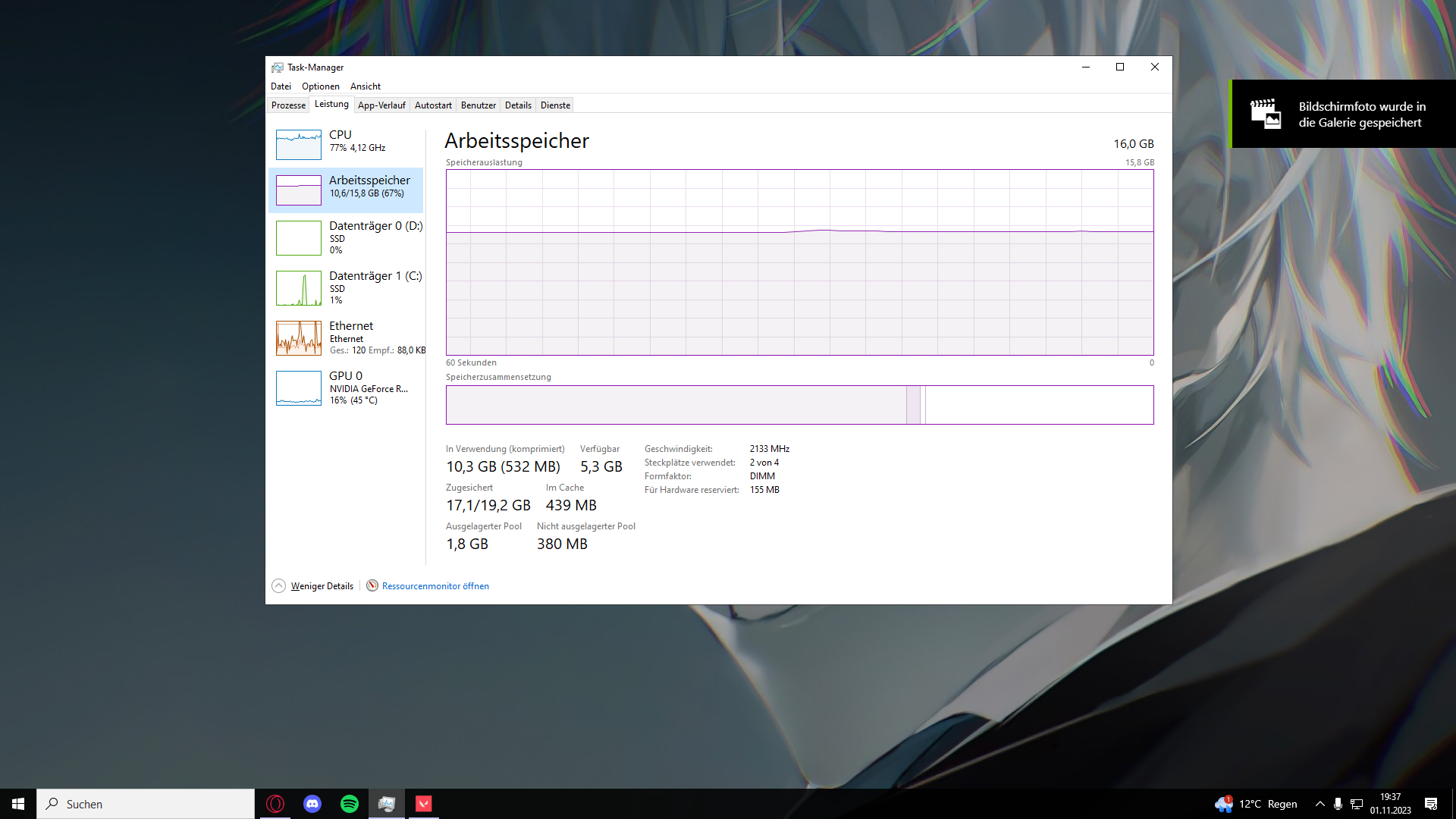The height and width of the screenshot is (819, 1456).
Task: Switch to the Autostart tab
Action: click(x=433, y=105)
